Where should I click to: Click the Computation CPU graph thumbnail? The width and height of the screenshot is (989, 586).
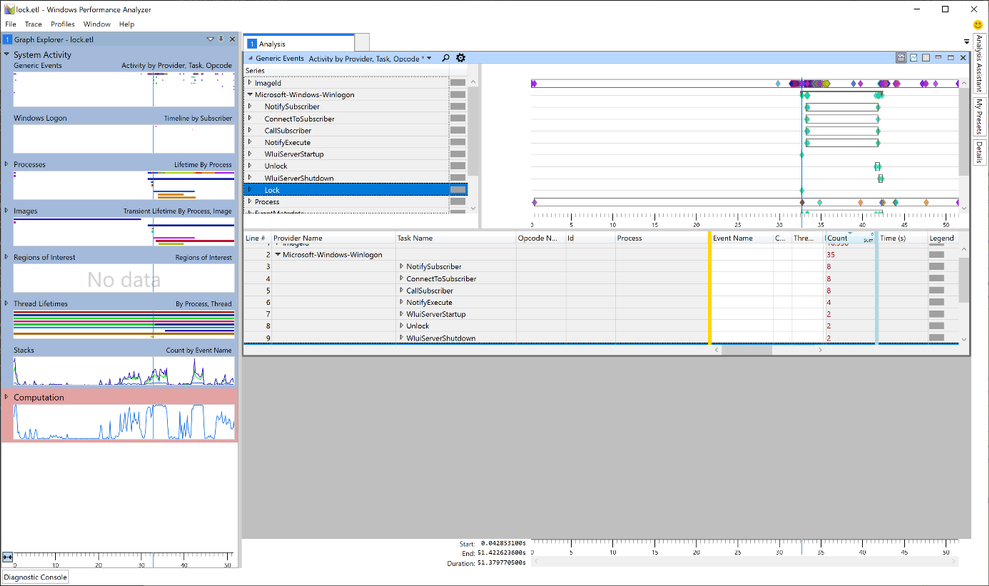point(124,422)
